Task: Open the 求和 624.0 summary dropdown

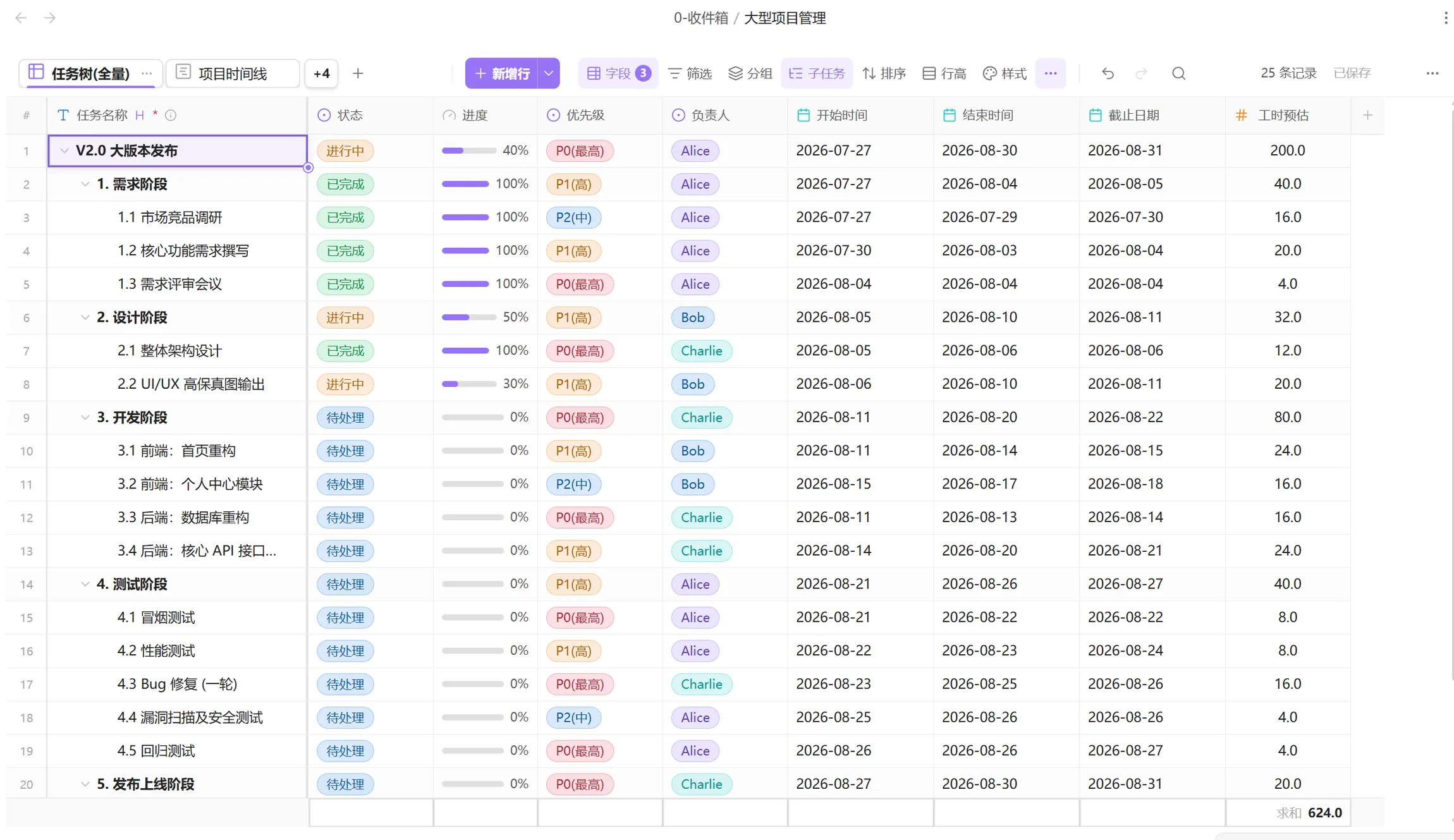Action: pos(1288,813)
